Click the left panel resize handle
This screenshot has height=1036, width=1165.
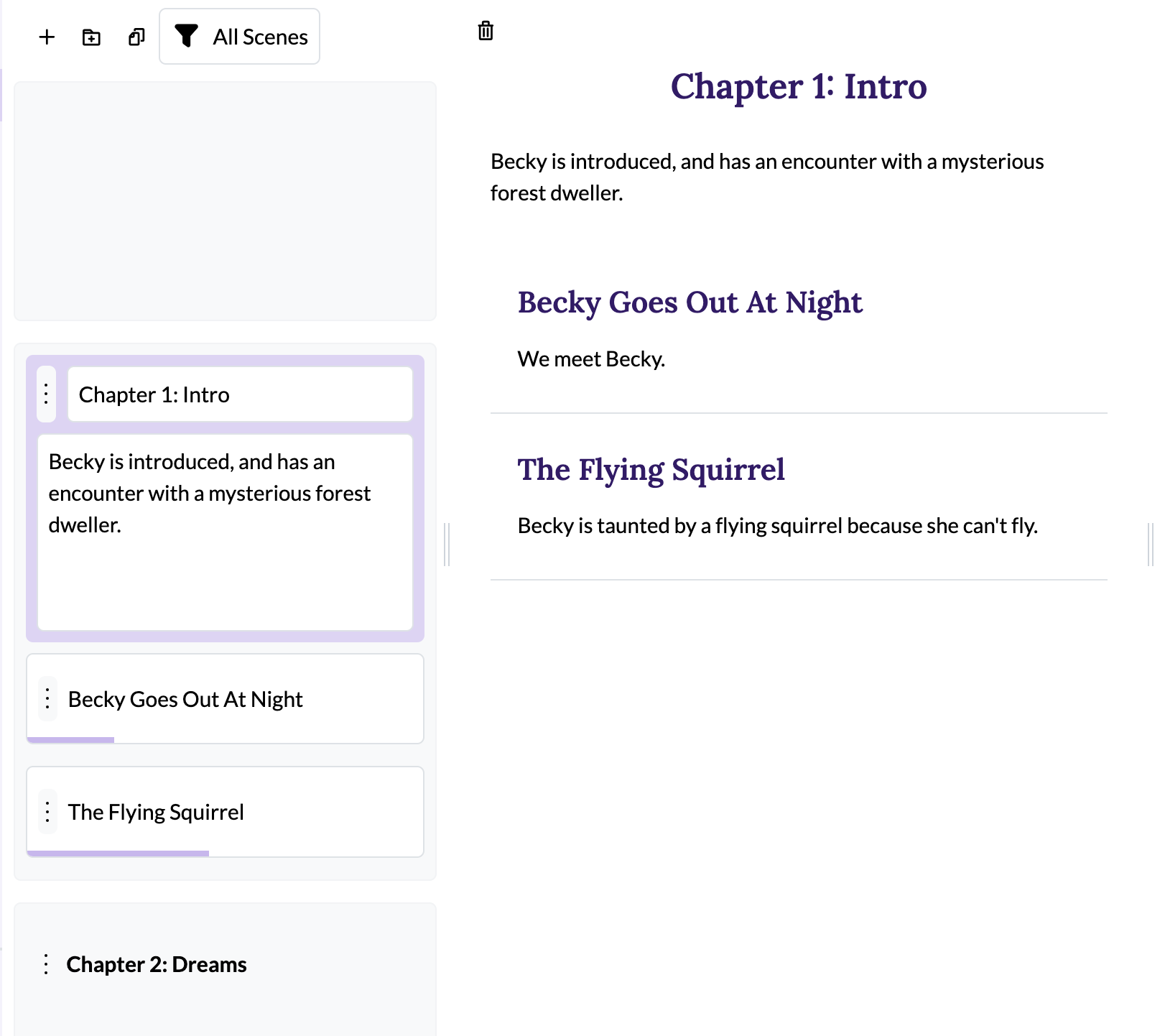pyautogui.click(x=447, y=545)
